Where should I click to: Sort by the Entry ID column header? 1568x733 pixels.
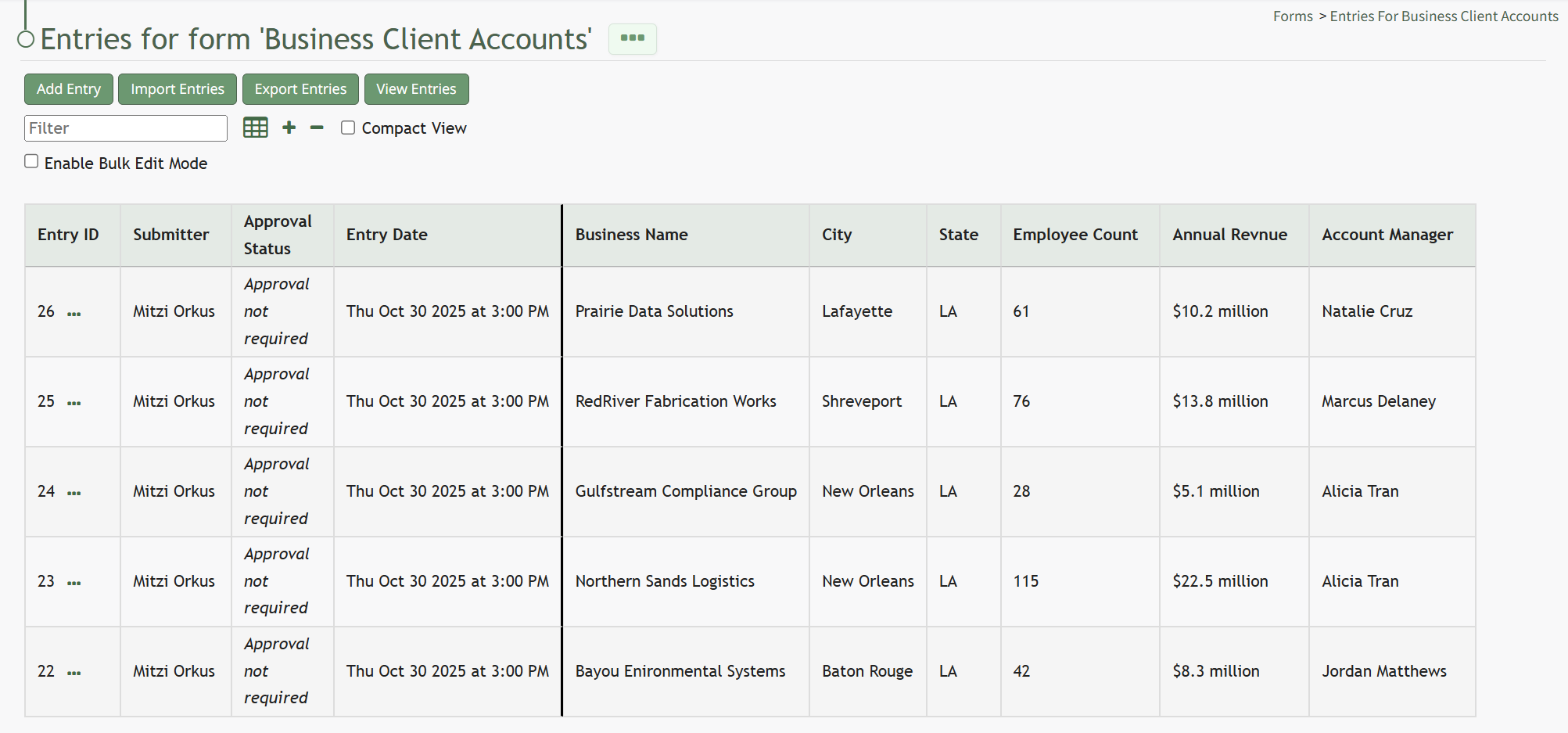pos(73,235)
